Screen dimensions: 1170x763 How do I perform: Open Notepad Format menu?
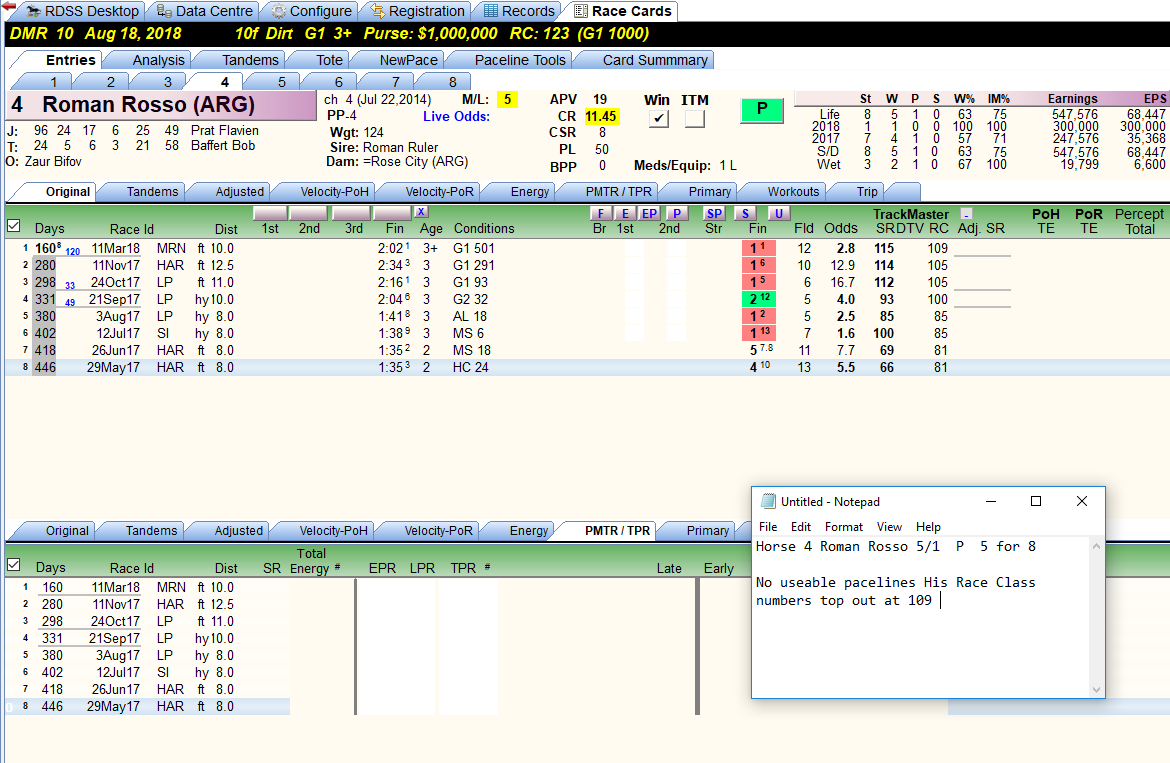pyautogui.click(x=843, y=527)
